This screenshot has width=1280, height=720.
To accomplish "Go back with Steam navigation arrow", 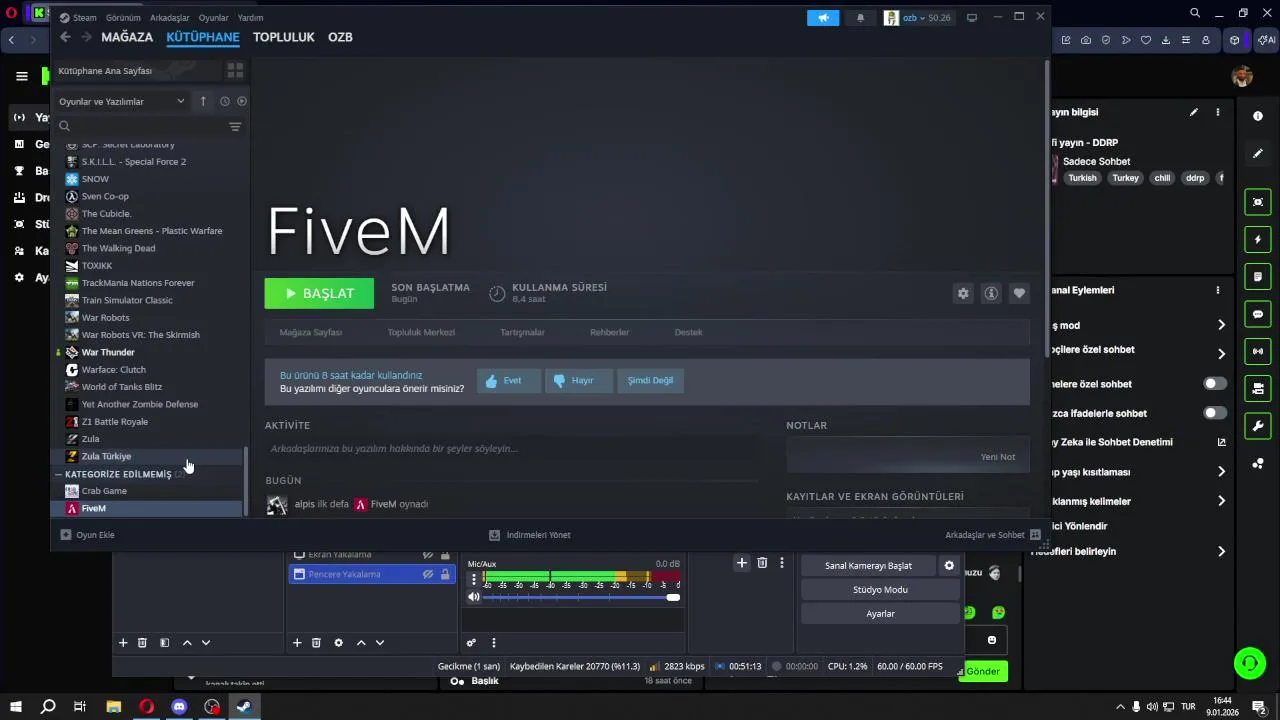I will tap(65, 37).
